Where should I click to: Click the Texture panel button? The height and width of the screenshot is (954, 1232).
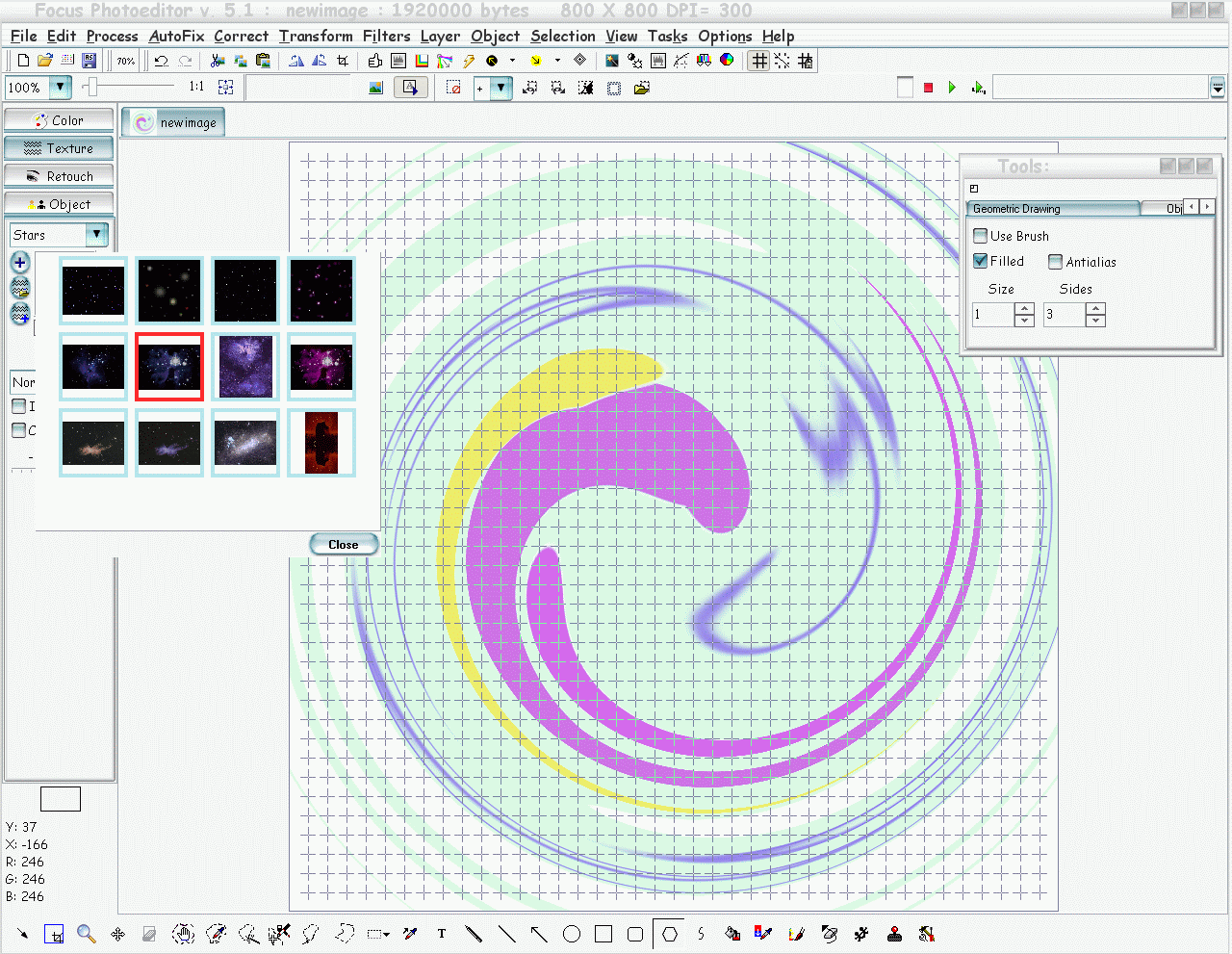(59, 148)
